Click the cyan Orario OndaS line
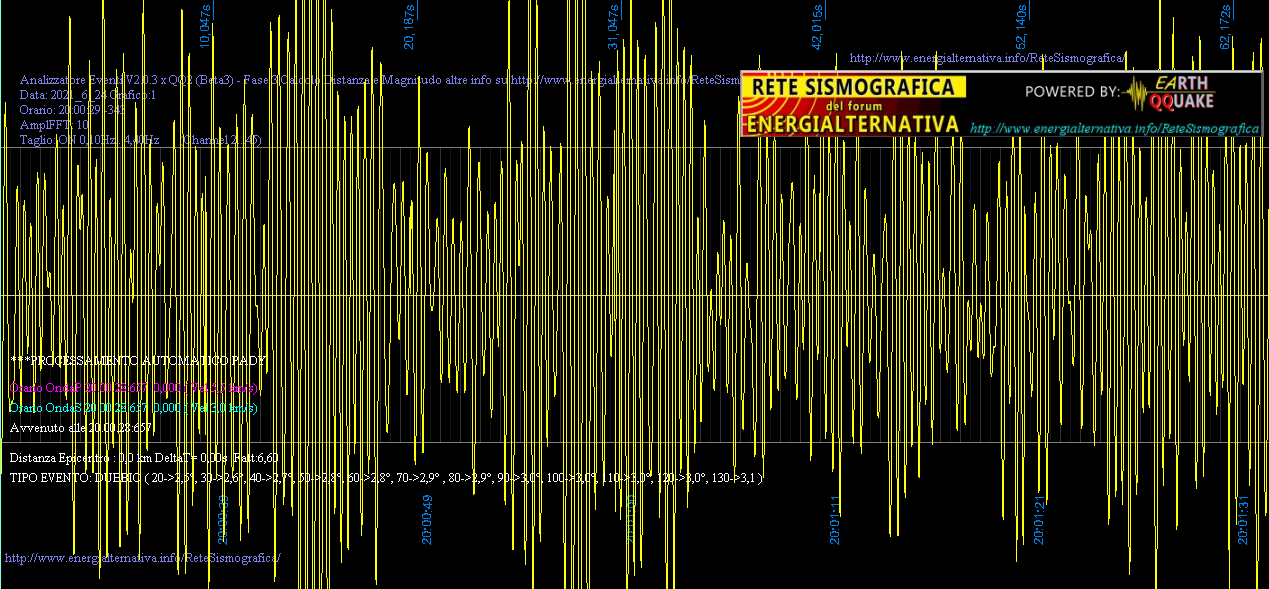This screenshot has height=589, width=1269. [x=133, y=408]
